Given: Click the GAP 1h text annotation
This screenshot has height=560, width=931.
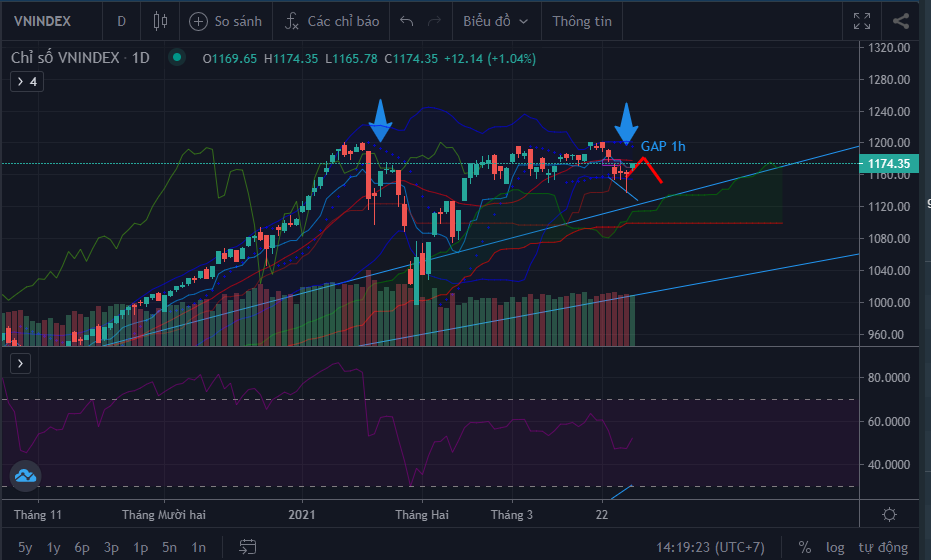Looking at the screenshot, I should point(663,146).
